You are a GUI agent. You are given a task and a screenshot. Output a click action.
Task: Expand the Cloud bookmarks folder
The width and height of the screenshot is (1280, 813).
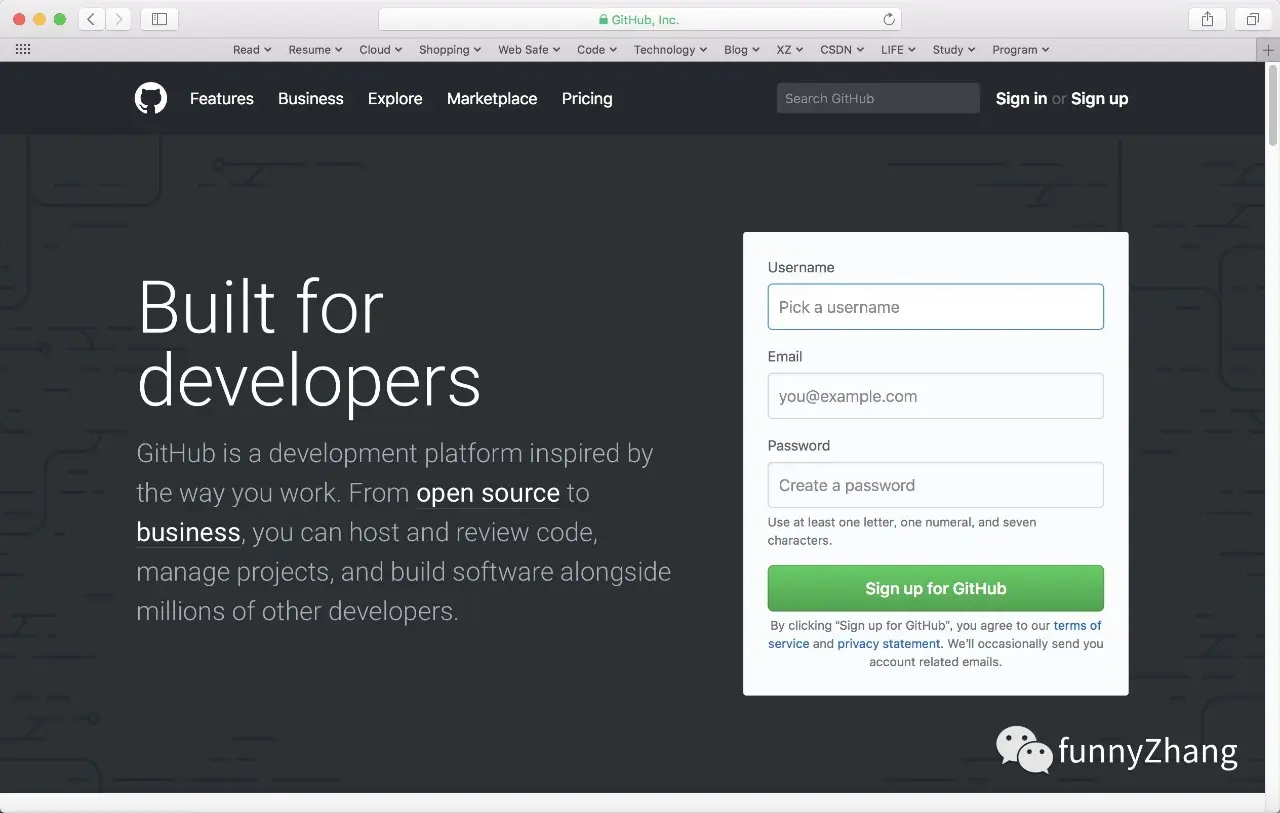coord(381,49)
